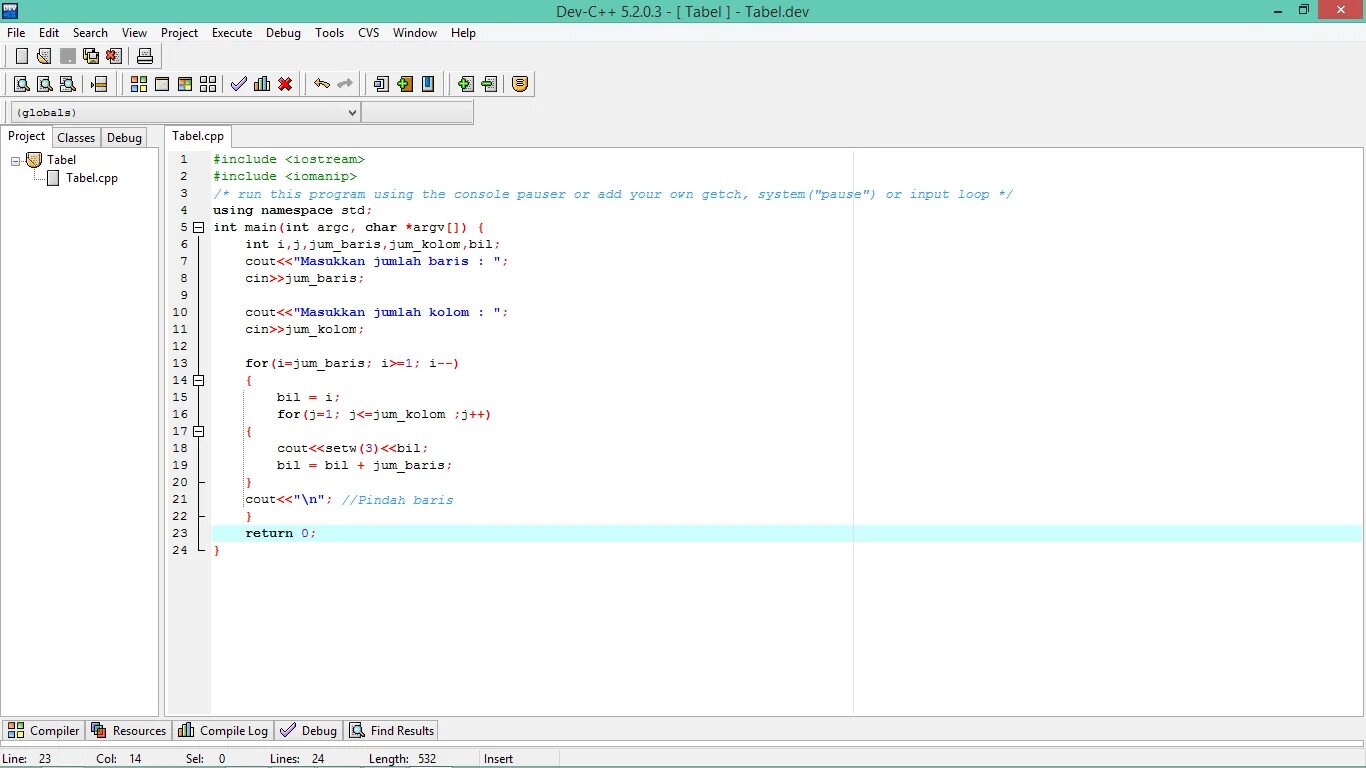
Task: Open the Execute menu
Action: click(x=232, y=33)
